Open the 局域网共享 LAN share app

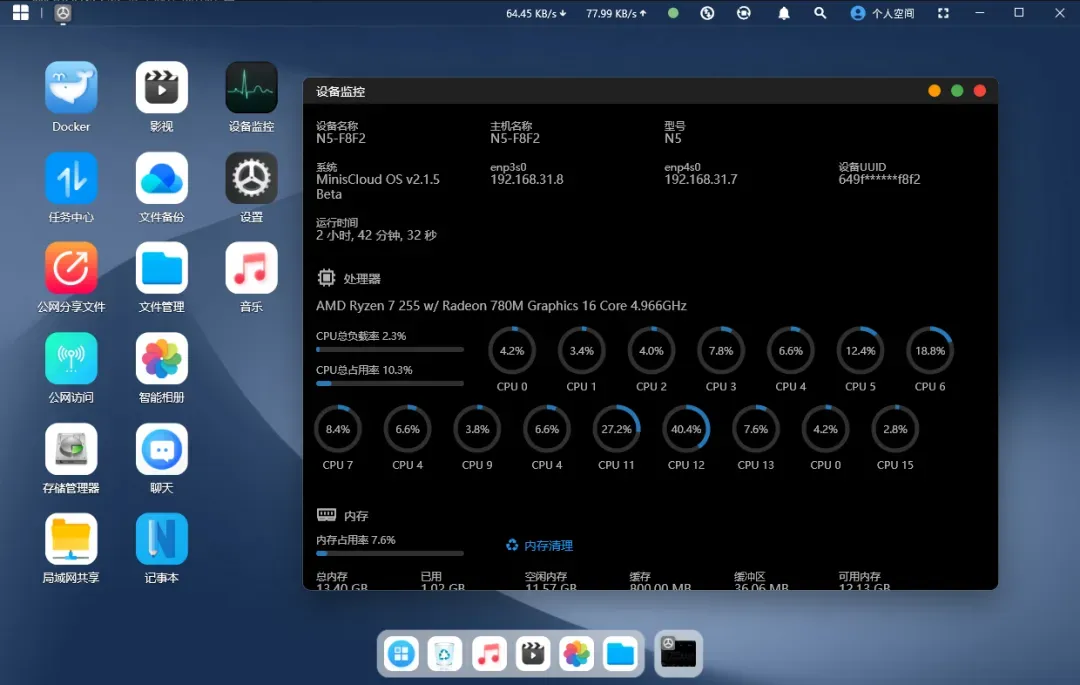(71, 540)
